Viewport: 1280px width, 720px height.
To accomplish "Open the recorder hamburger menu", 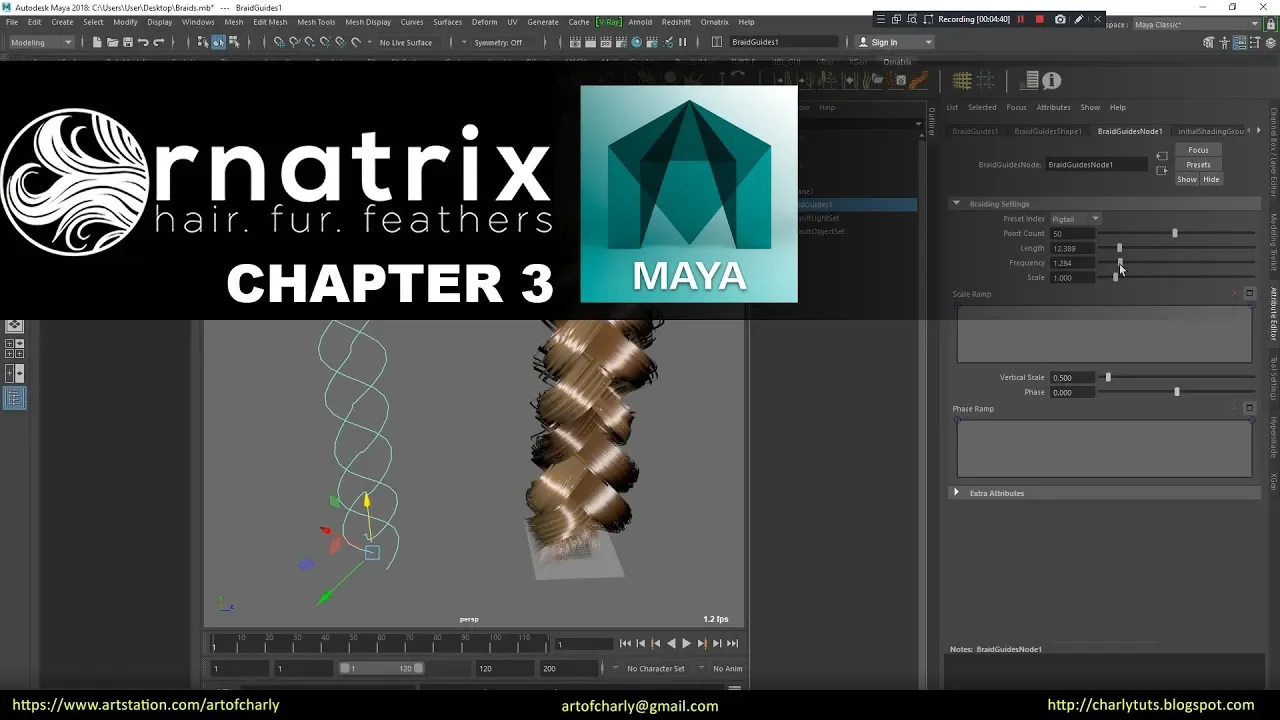I will [880, 19].
